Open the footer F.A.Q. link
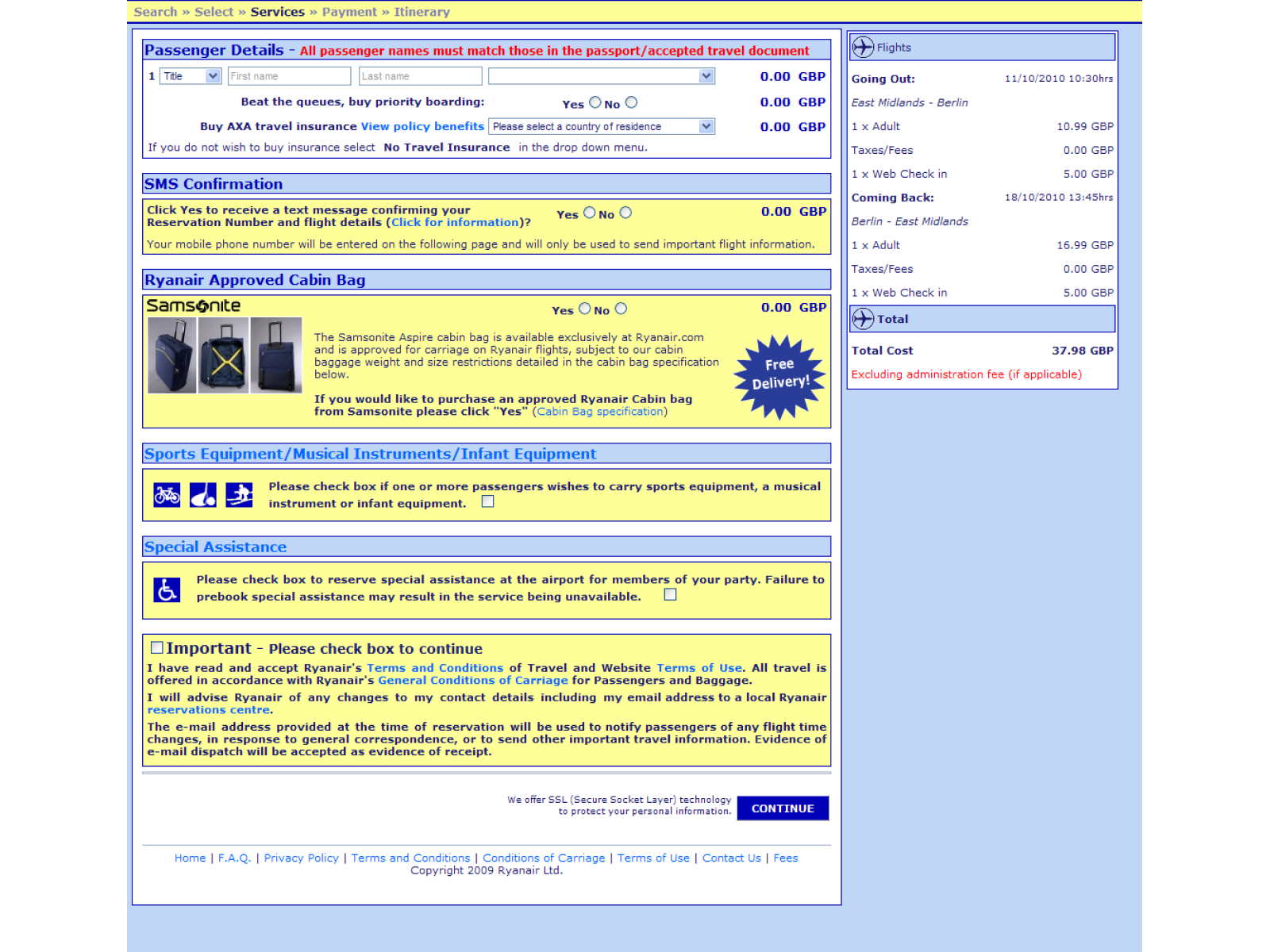Screen dimensions: 1270x952 point(235,858)
